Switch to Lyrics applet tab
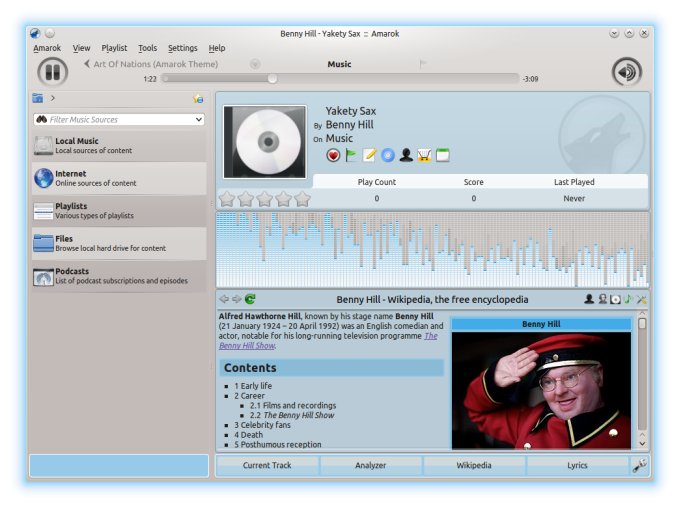The width and height of the screenshot is (680, 508). tap(577, 465)
